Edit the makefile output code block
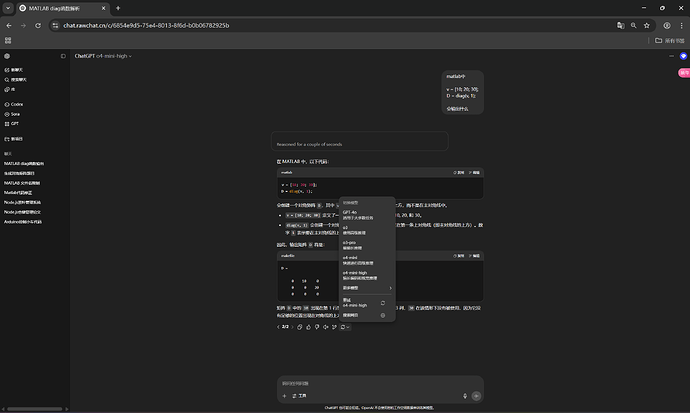 pyautogui.click(x=474, y=256)
